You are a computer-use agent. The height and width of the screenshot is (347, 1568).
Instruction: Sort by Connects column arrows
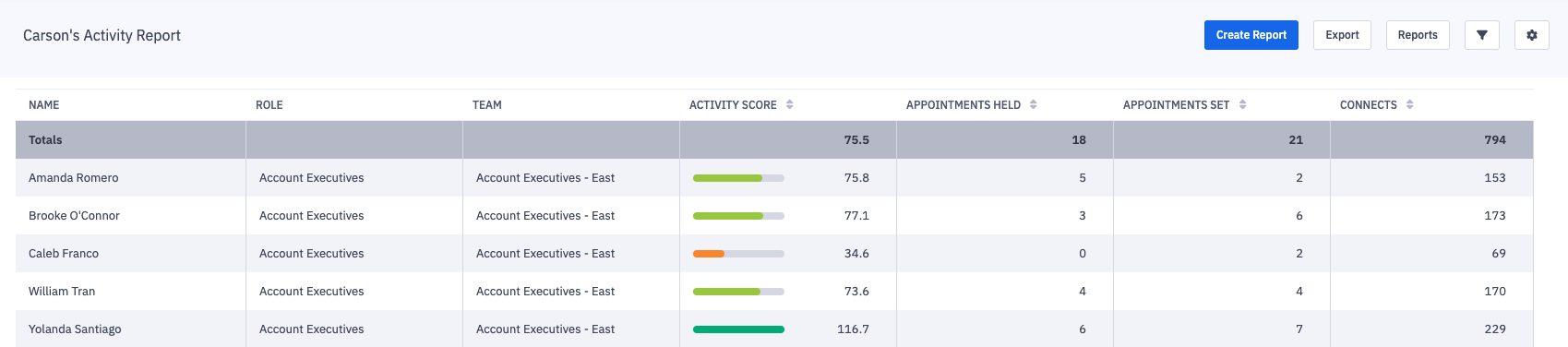(1410, 105)
